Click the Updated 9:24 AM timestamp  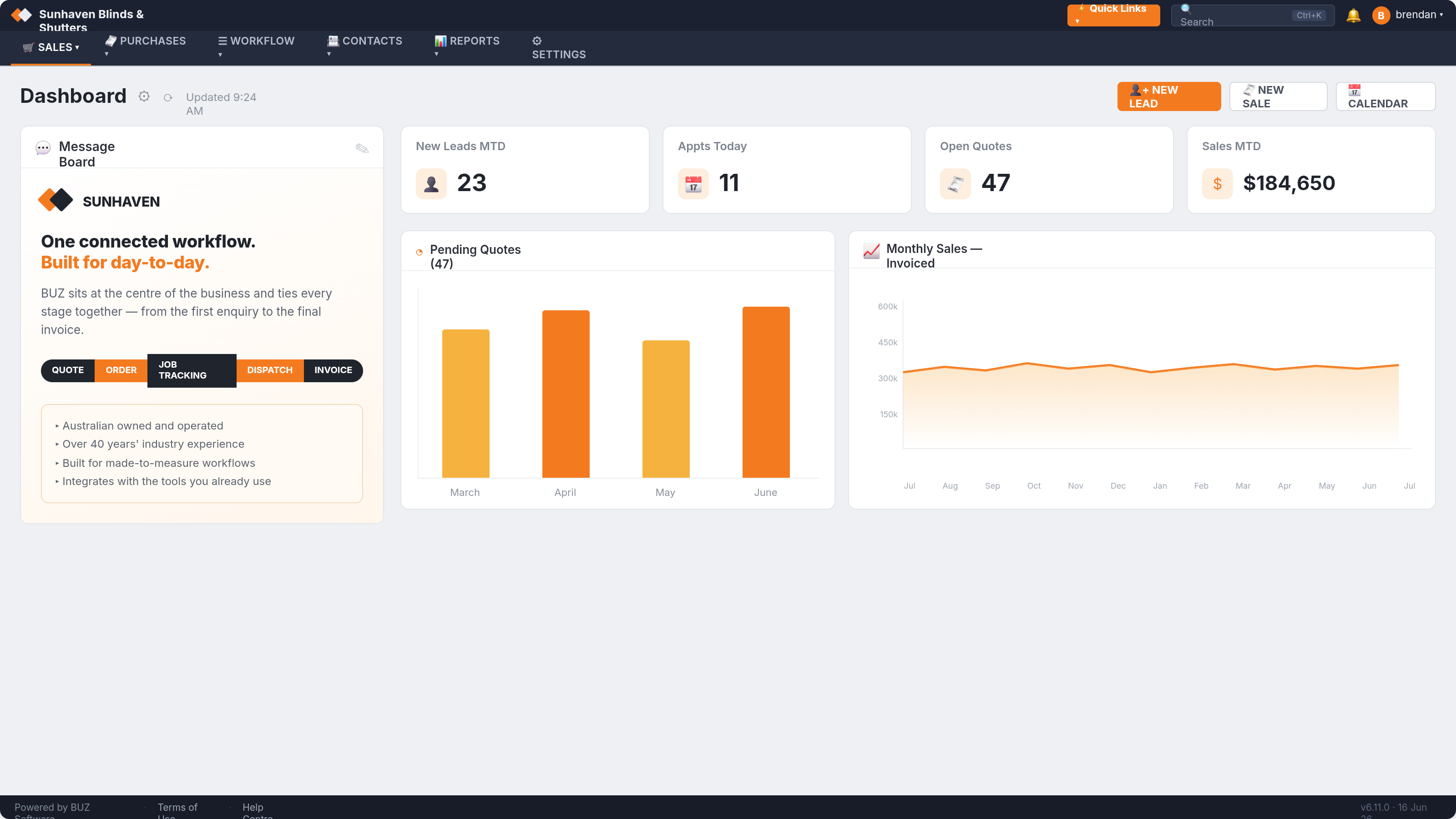221,104
